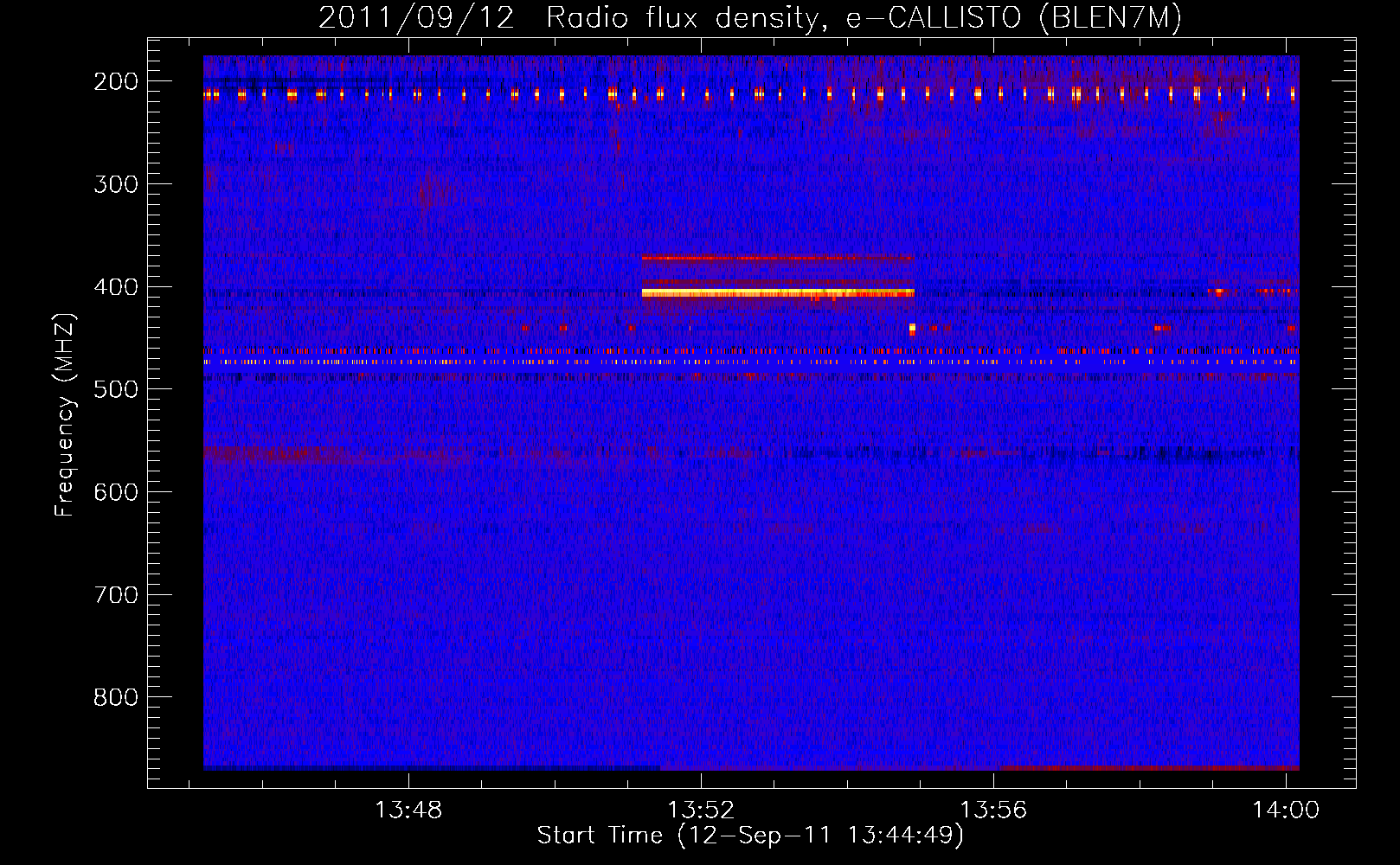Click the Start Time axis title

click(x=750, y=836)
